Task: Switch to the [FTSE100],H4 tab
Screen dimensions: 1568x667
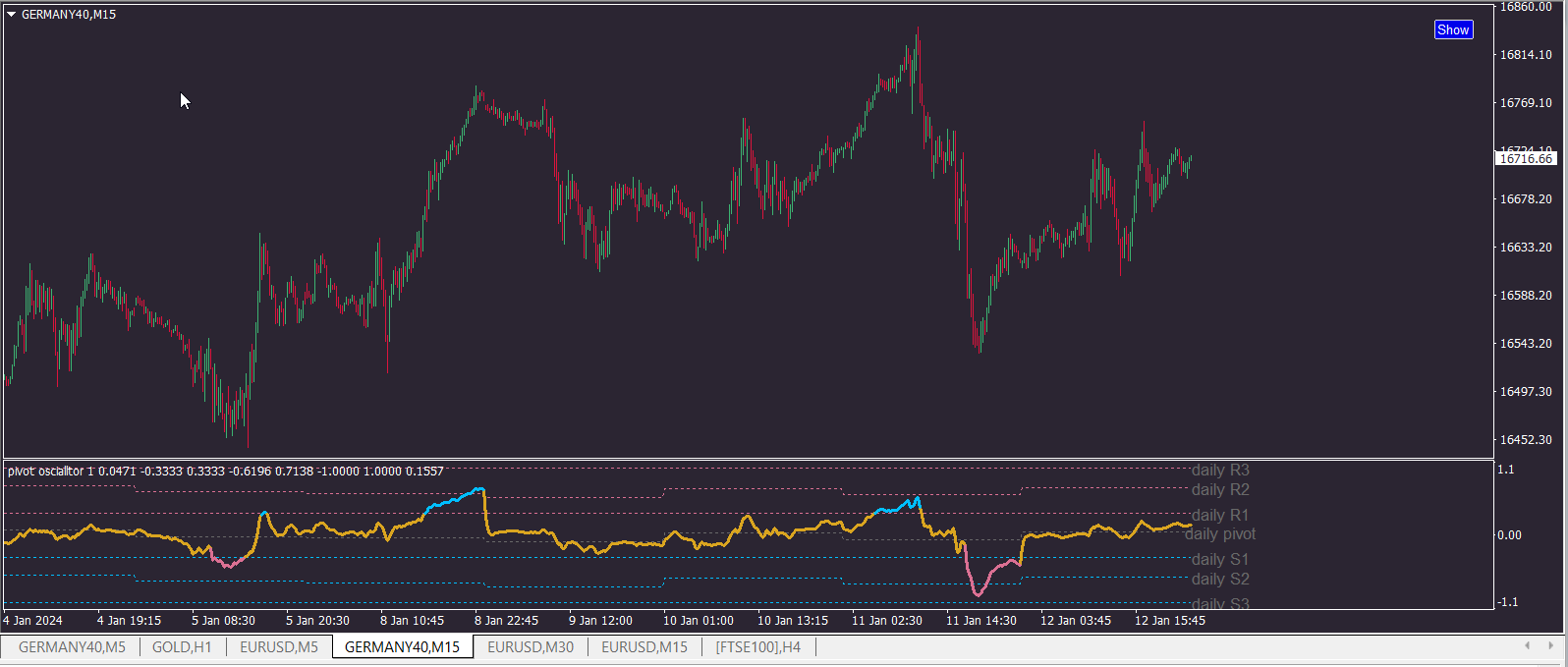Action: pos(757,647)
